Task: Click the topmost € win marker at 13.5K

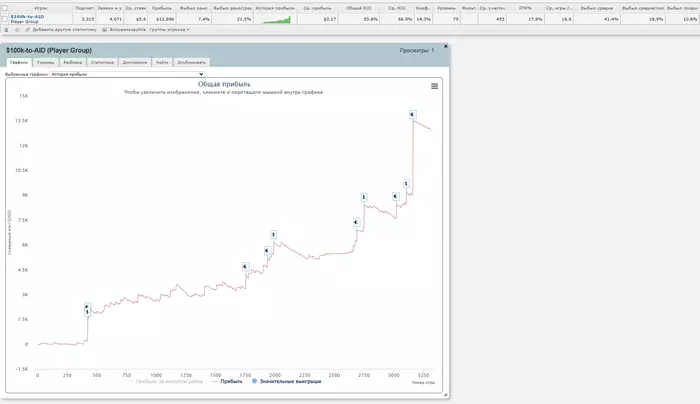Action: 412,115
